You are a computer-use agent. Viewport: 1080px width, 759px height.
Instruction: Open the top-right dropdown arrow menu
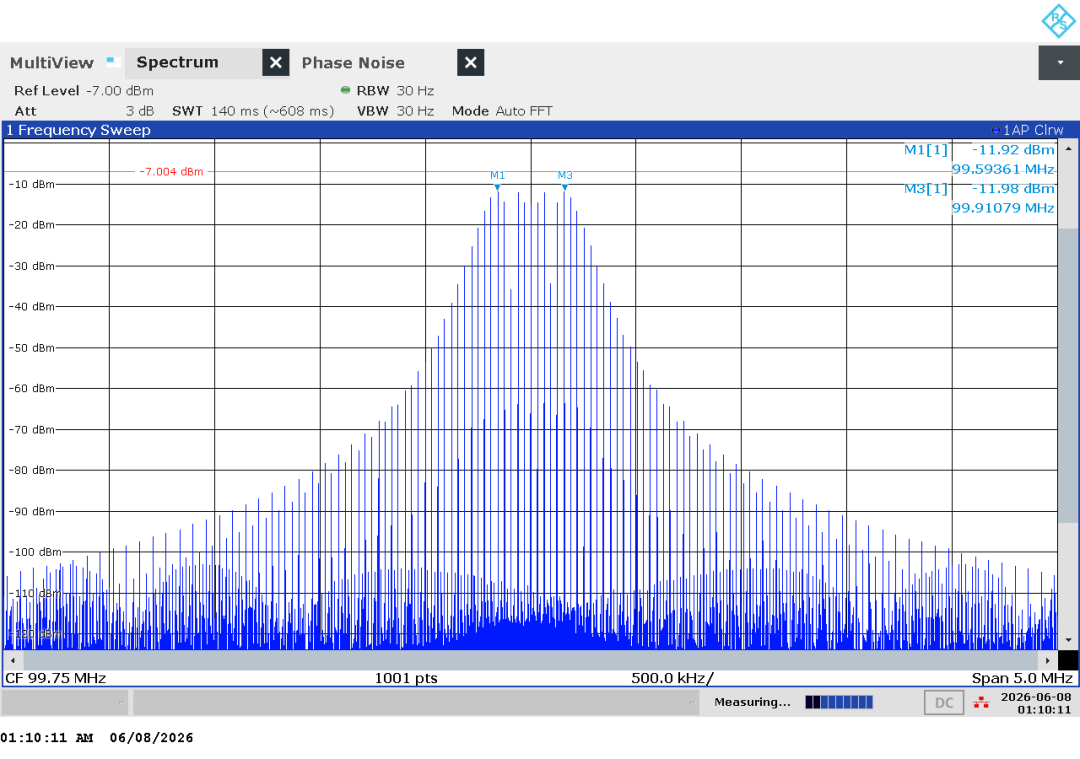(1059, 63)
